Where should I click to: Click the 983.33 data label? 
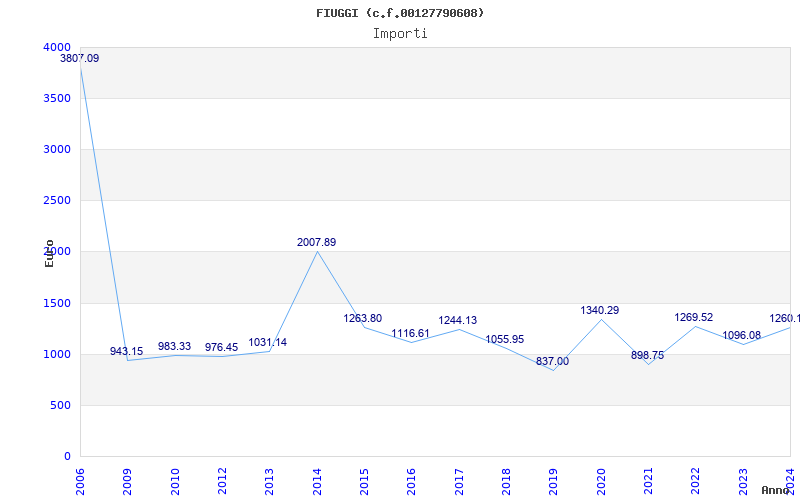pyautogui.click(x=174, y=346)
